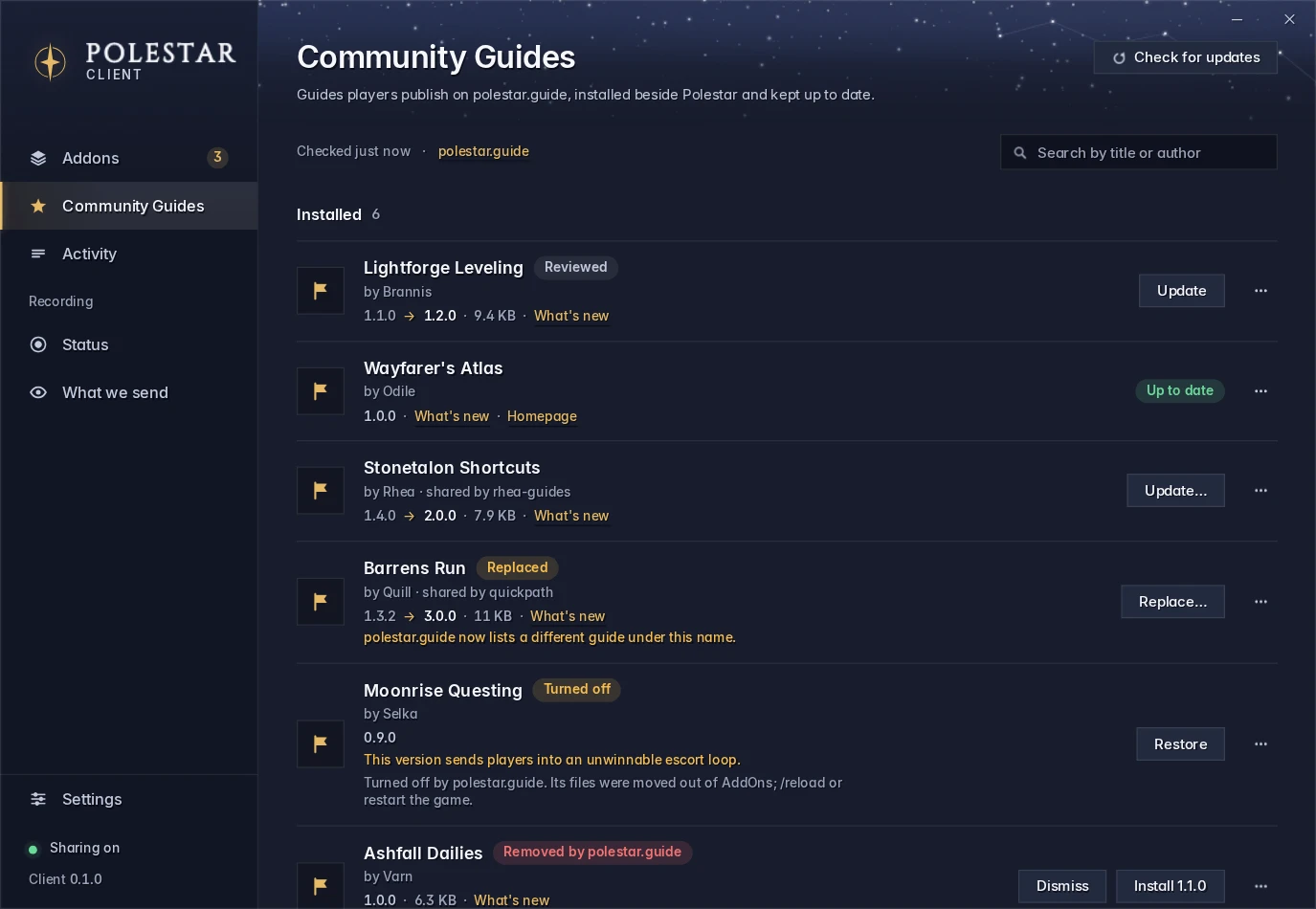The height and width of the screenshot is (909, 1316).
Task: Click the Moonrise Questing flag icon
Action: (x=321, y=743)
